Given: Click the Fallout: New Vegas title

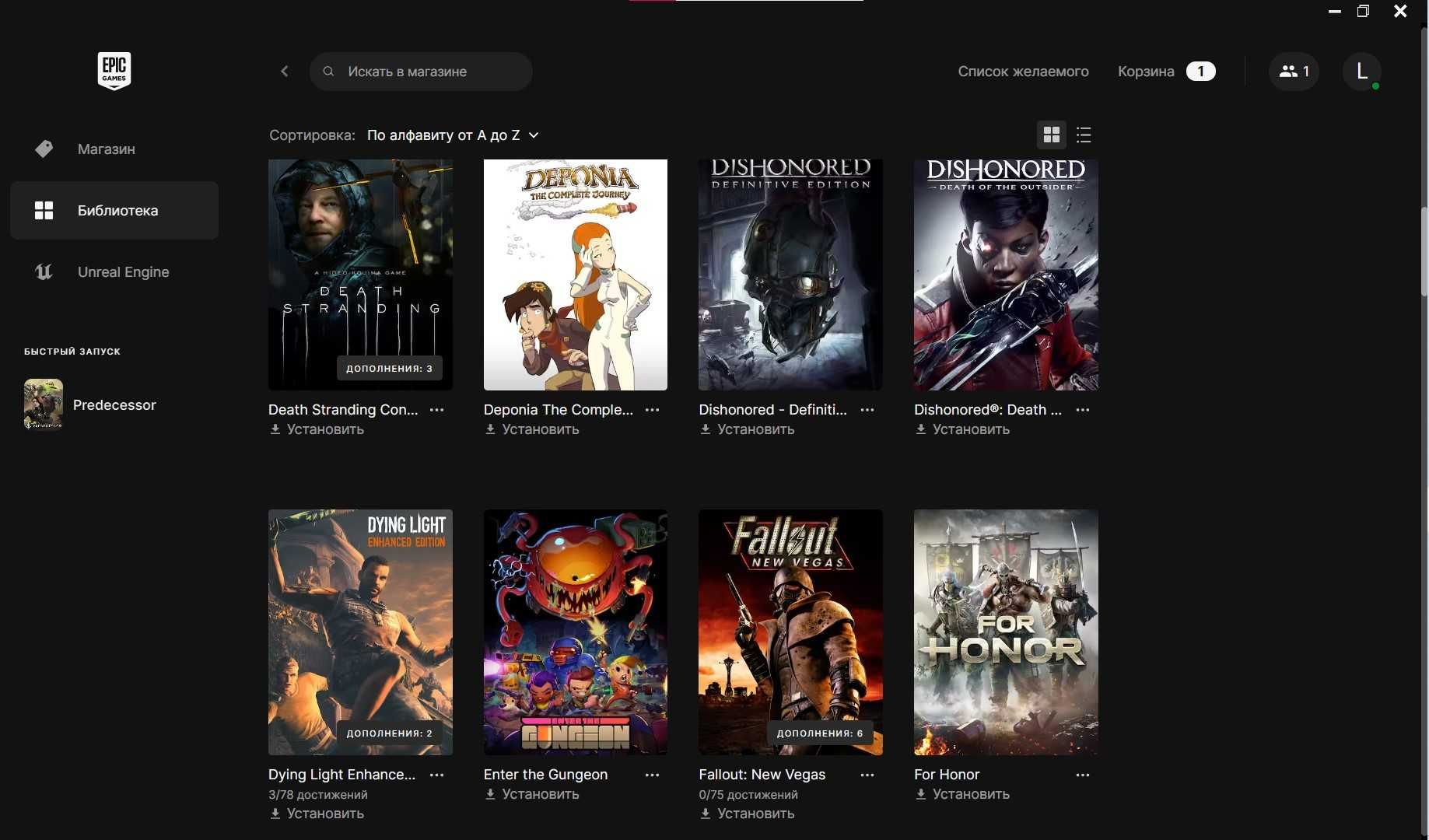Looking at the screenshot, I should click(762, 775).
